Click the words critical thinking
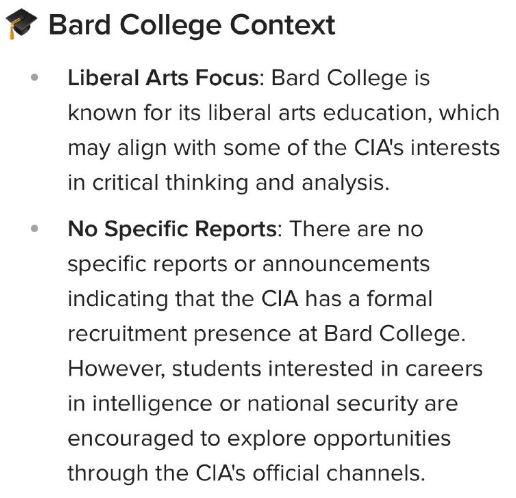The image size is (516, 498). coord(170,183)
